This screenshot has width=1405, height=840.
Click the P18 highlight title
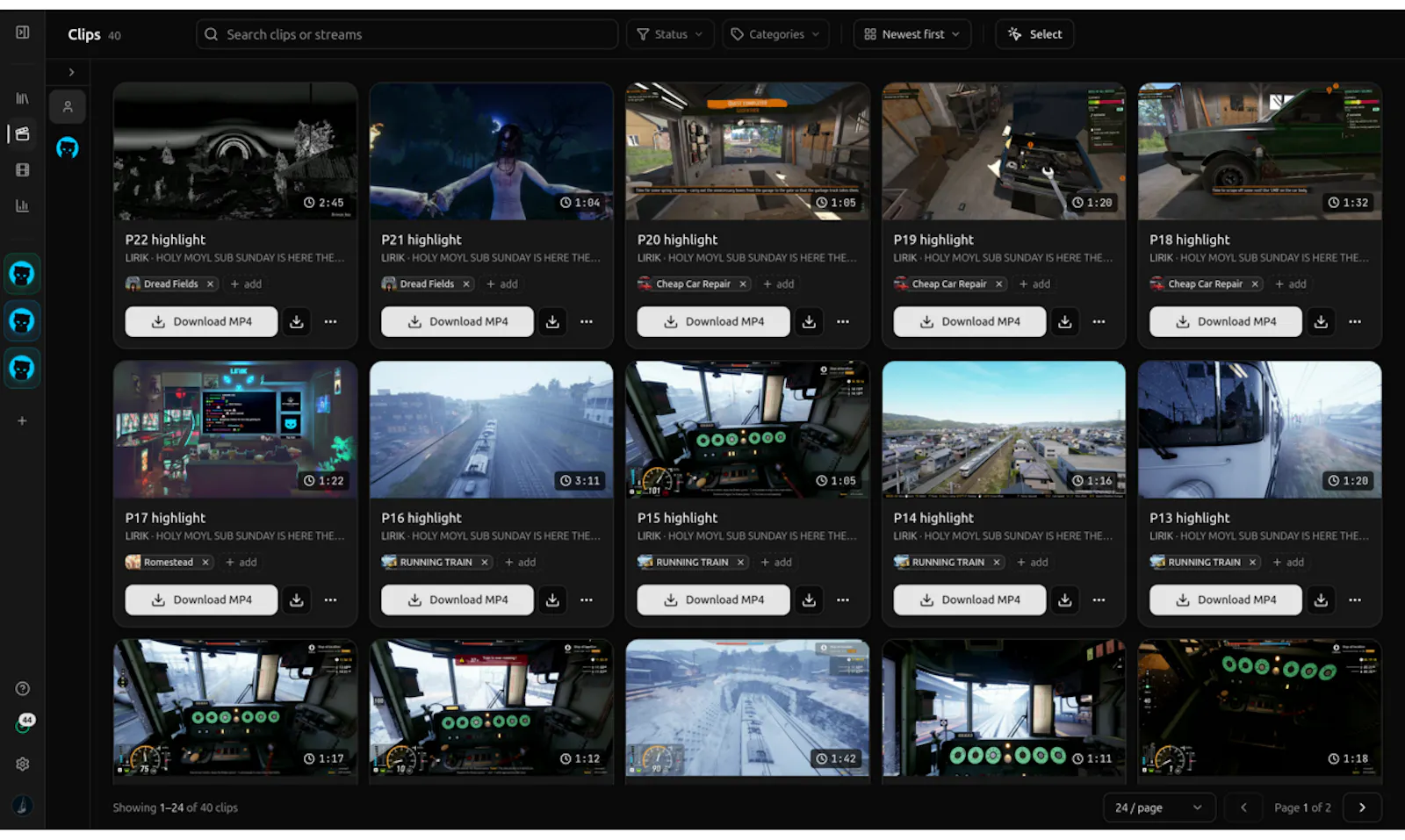click(1190, 240)
